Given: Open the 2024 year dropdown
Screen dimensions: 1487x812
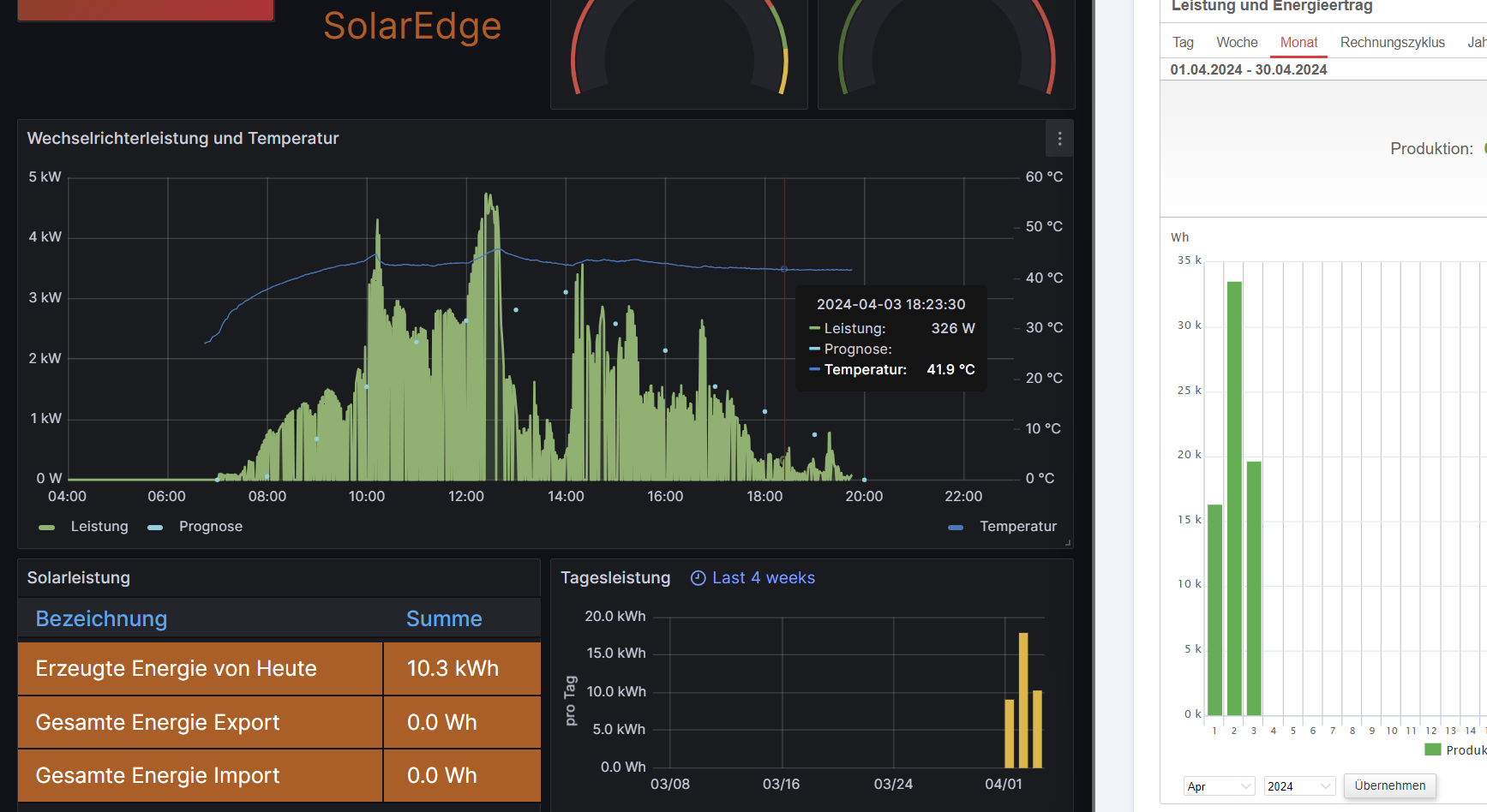Looking at the screenshot, I should pos(1299,786).
